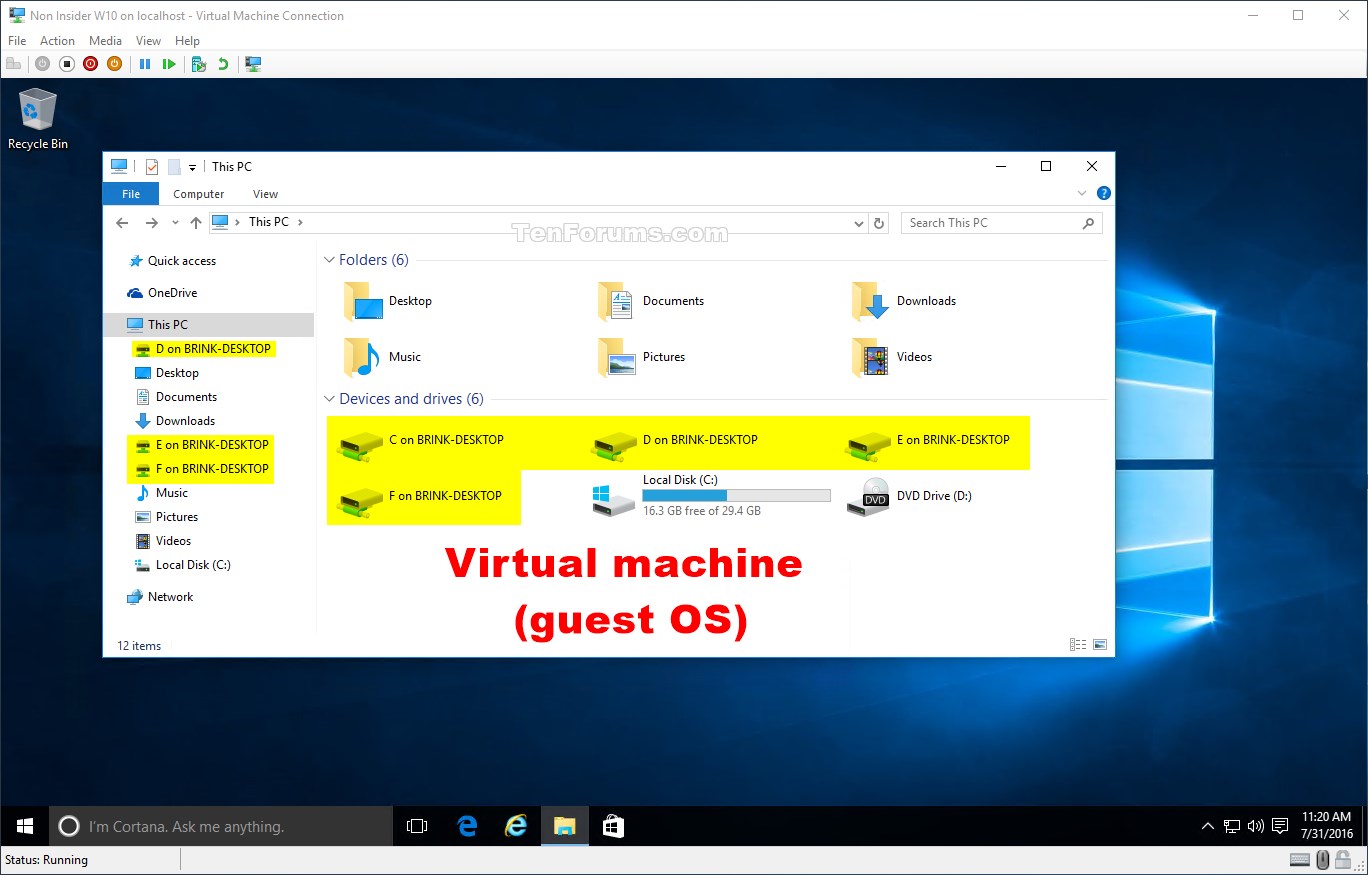This screenshot has height=875, width=1368.
Task: Open the address bar history dropdown
Action: click(x=858, y=222)
